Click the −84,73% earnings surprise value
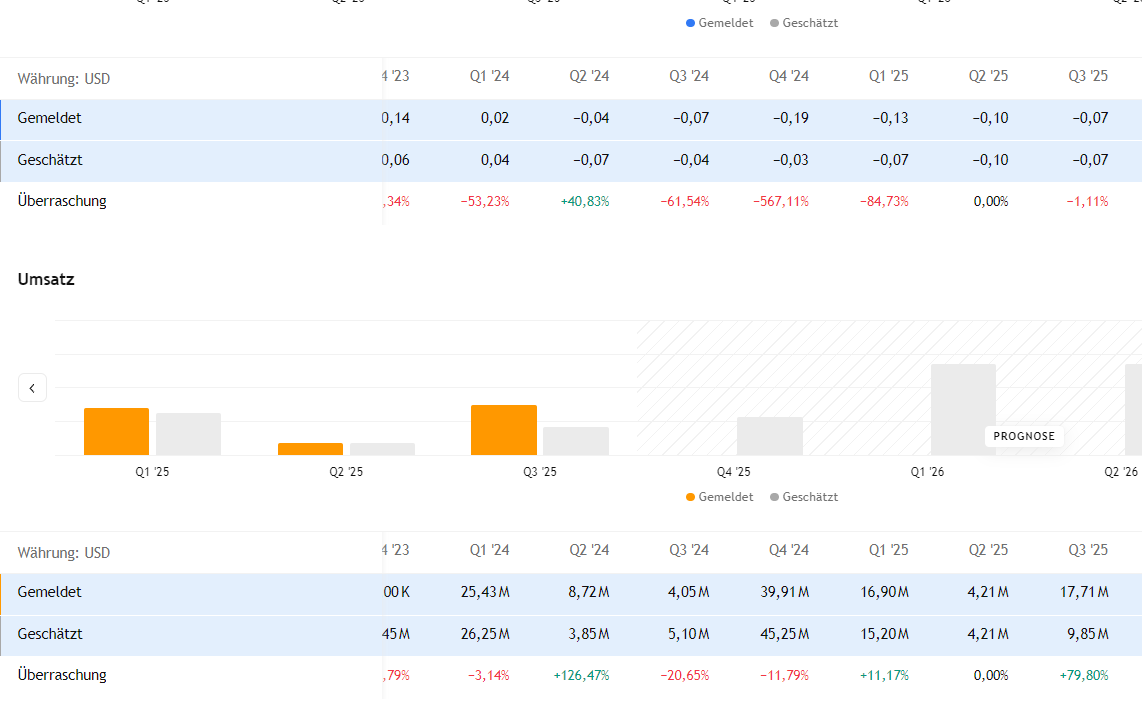The image size is (1142, 706). pos(884,201)
